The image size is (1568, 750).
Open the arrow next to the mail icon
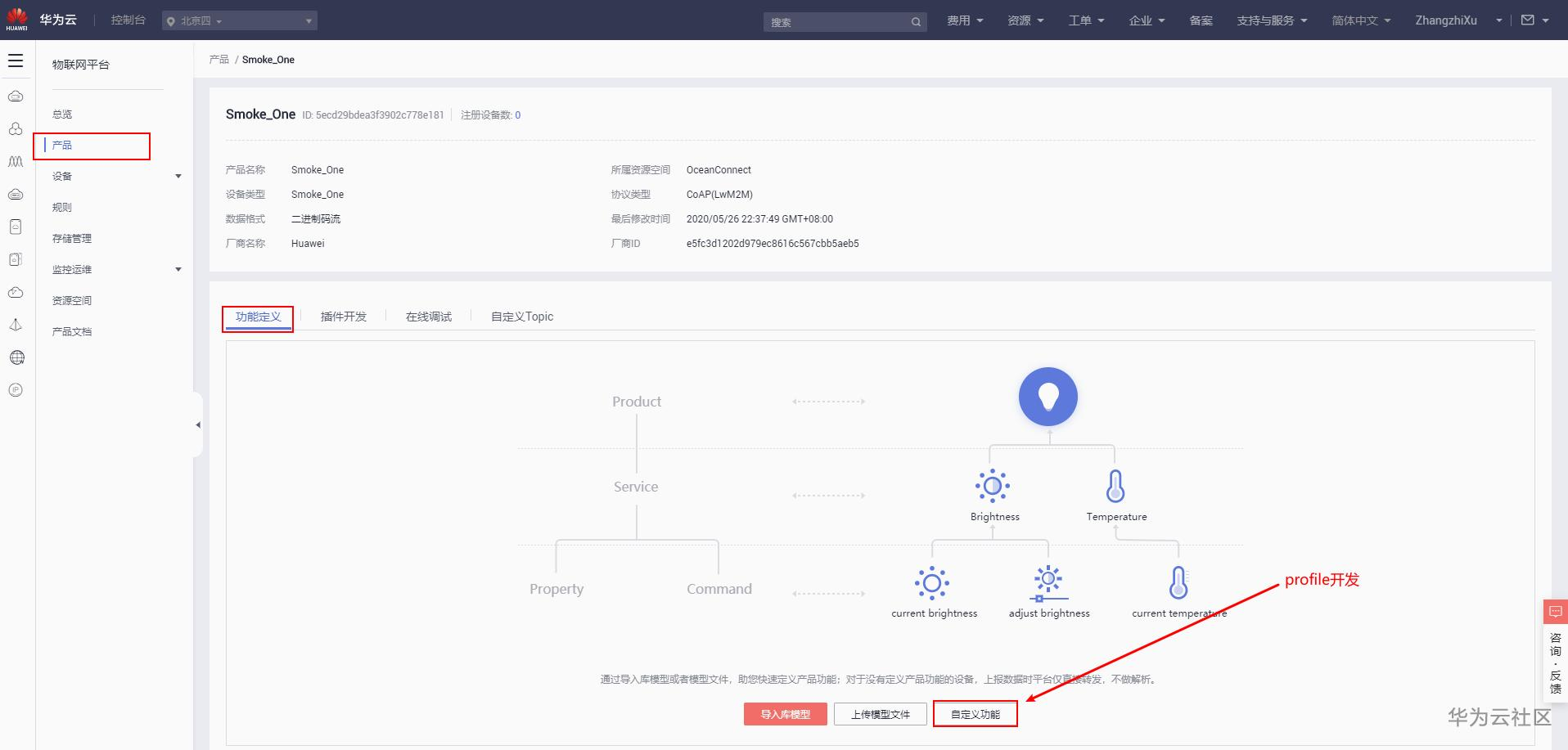click(1545, 21)
